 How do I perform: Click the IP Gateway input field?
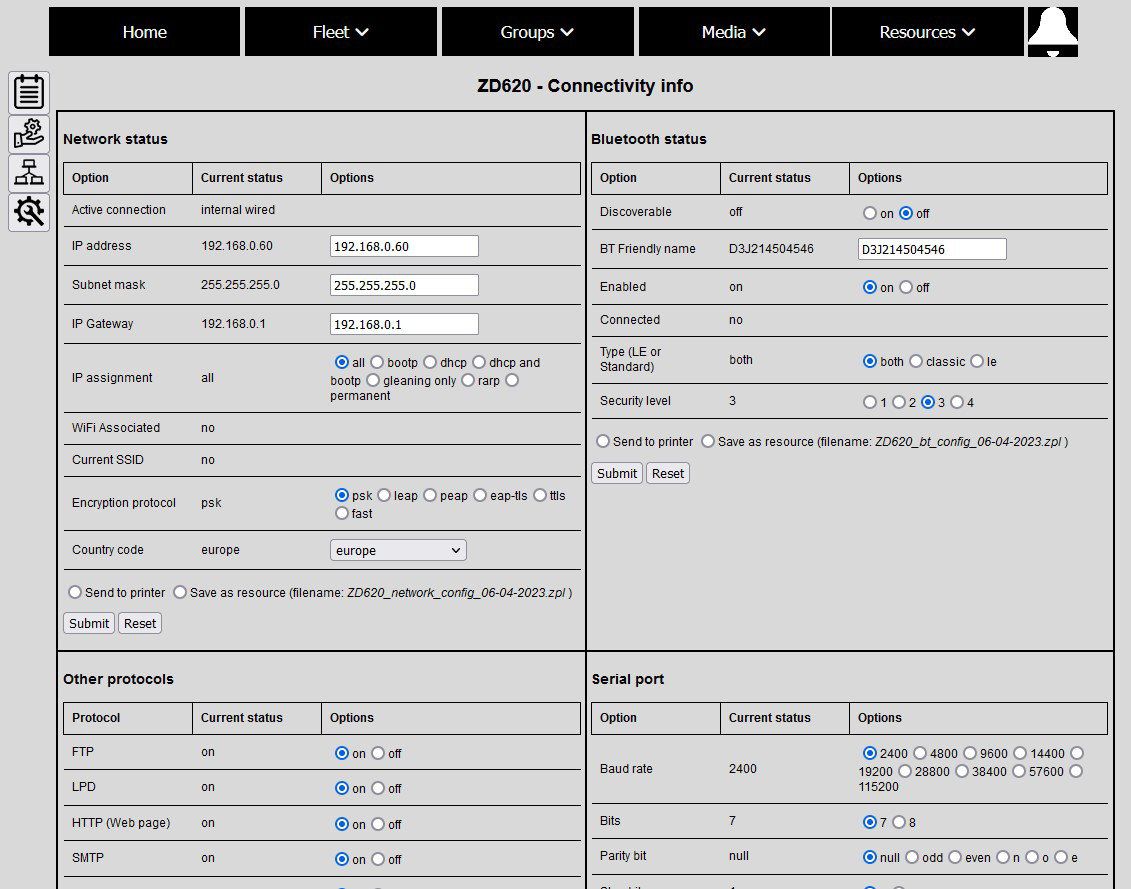pos(404,324)
